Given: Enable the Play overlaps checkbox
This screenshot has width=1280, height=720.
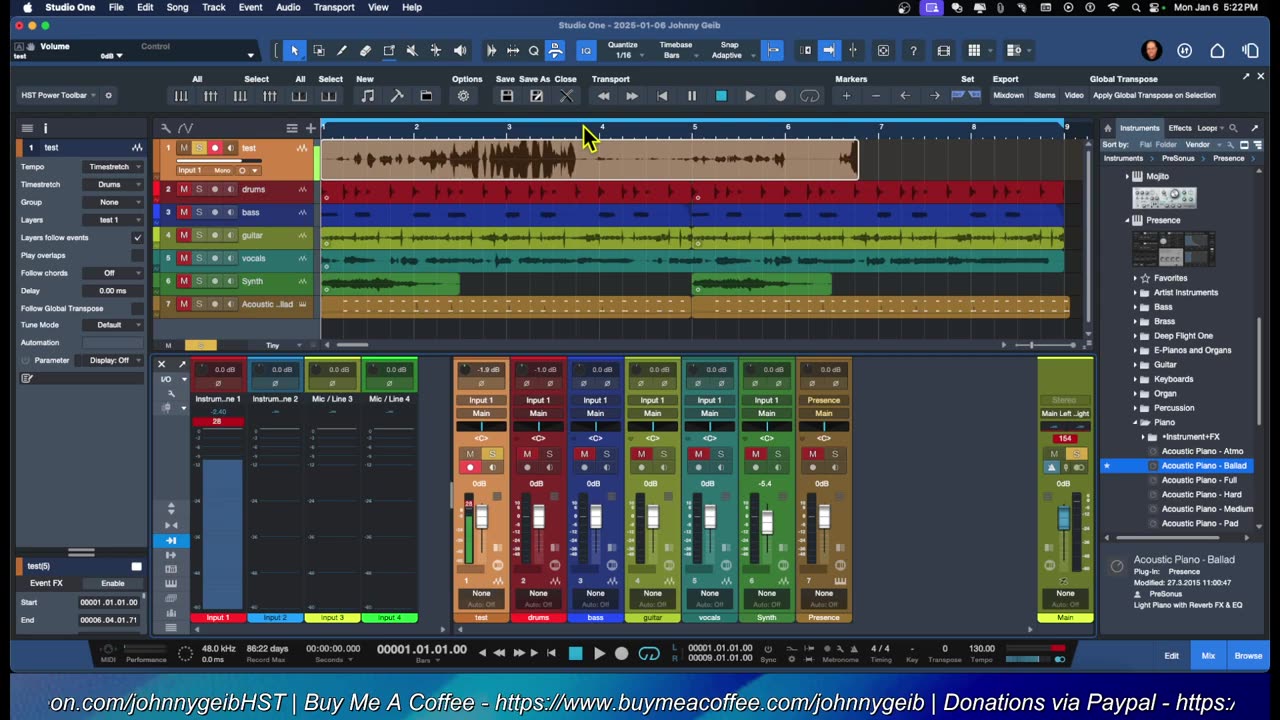Looking at the screenshot, I should point(137,255).
